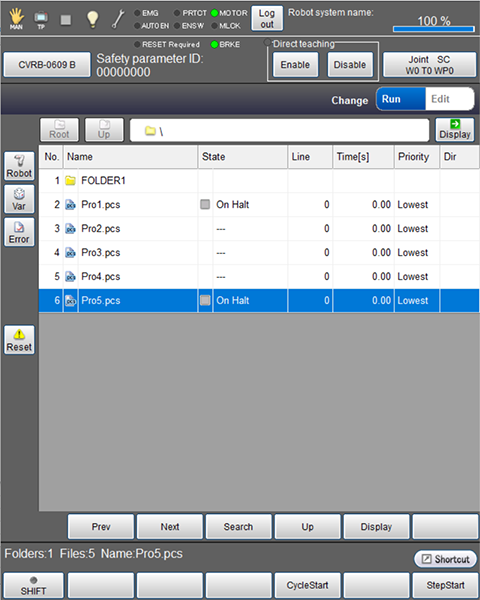Open the Error log panel
Image resolution: width=480 pixels, height=600 pixels.
pos(19,232)
